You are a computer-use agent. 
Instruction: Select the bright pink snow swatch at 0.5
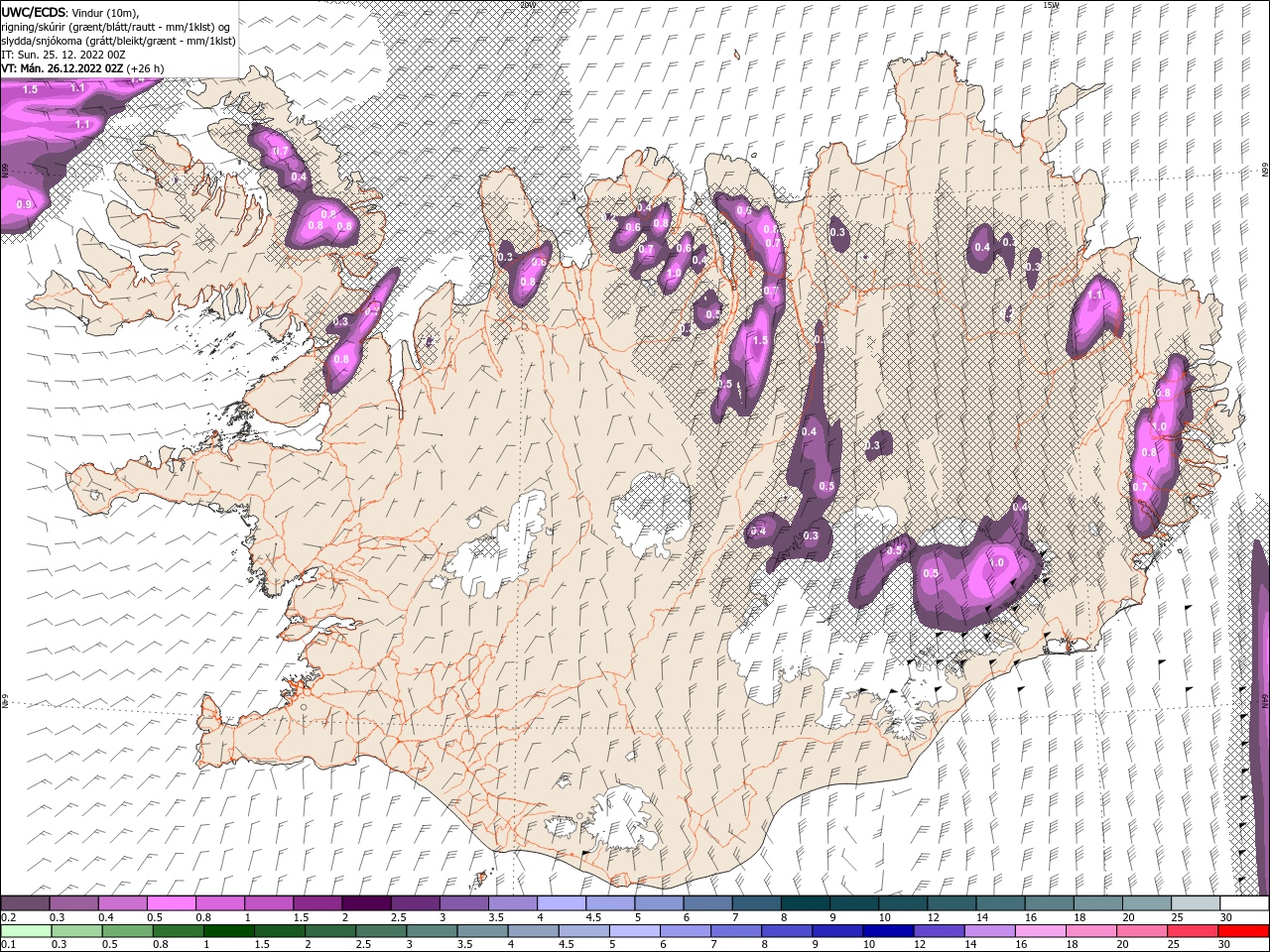(x=172, y=903)
